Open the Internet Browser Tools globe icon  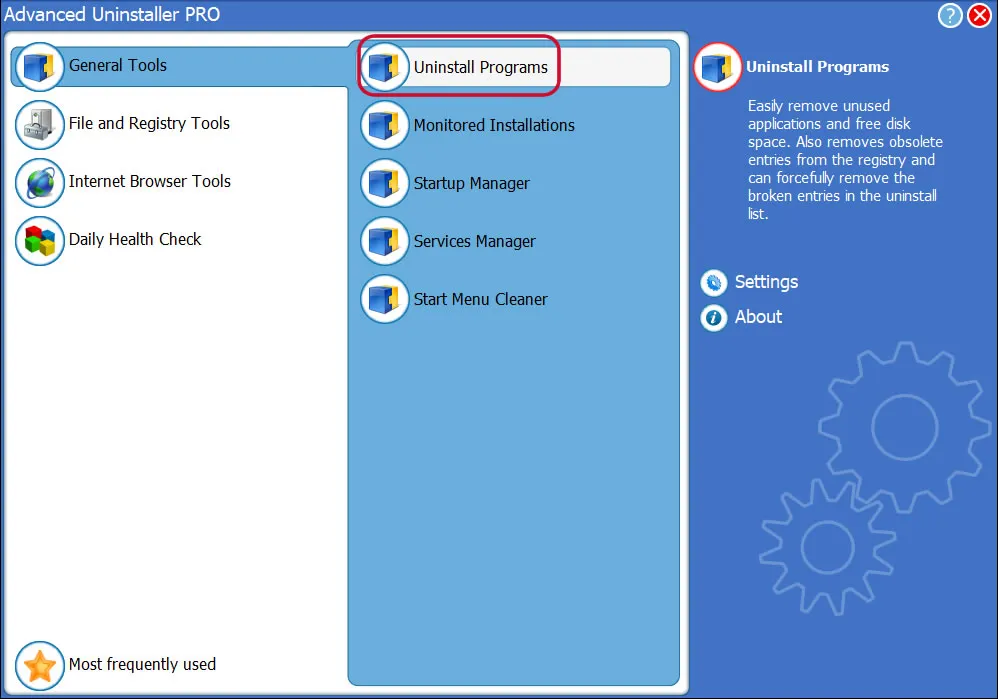(x=39, y=183)
